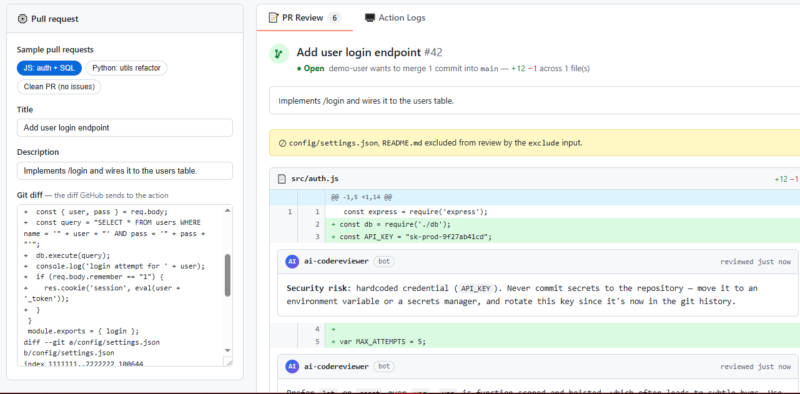
Task: Select the Python: utils refactor sample
Action: (x=127, y=68)
